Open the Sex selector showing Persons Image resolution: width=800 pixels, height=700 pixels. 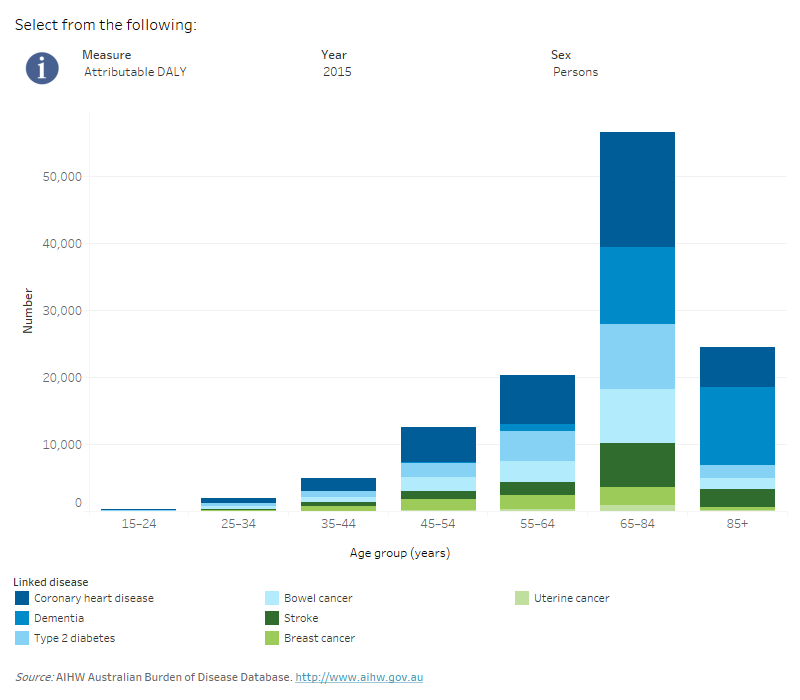[575, 72]
